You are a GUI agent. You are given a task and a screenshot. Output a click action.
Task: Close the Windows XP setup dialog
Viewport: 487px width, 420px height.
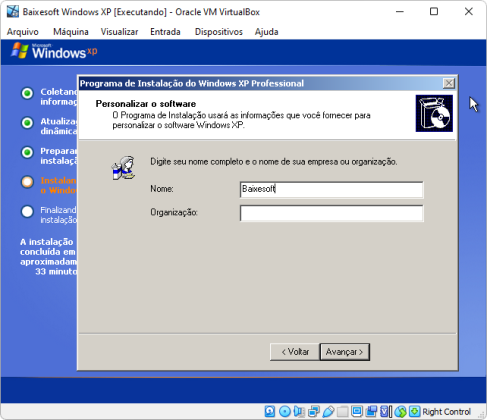pos(449,83)
